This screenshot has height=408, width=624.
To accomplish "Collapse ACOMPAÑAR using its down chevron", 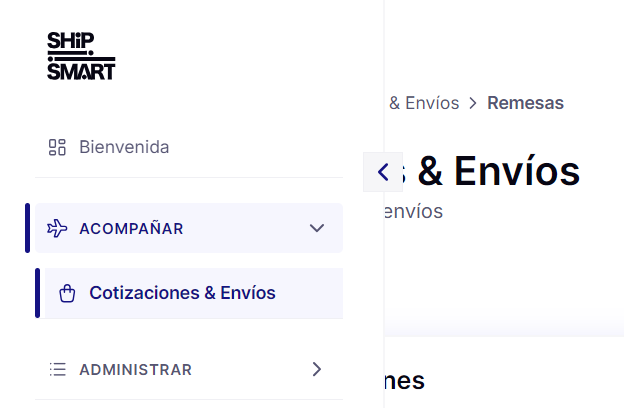I will pyautogui.click(x=317, y=228).
